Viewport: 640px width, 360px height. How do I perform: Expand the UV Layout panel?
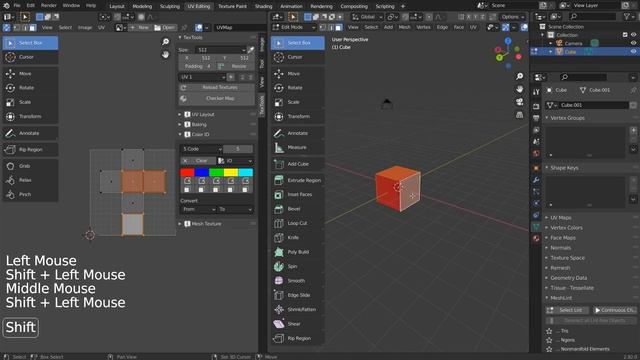point(203,114)
